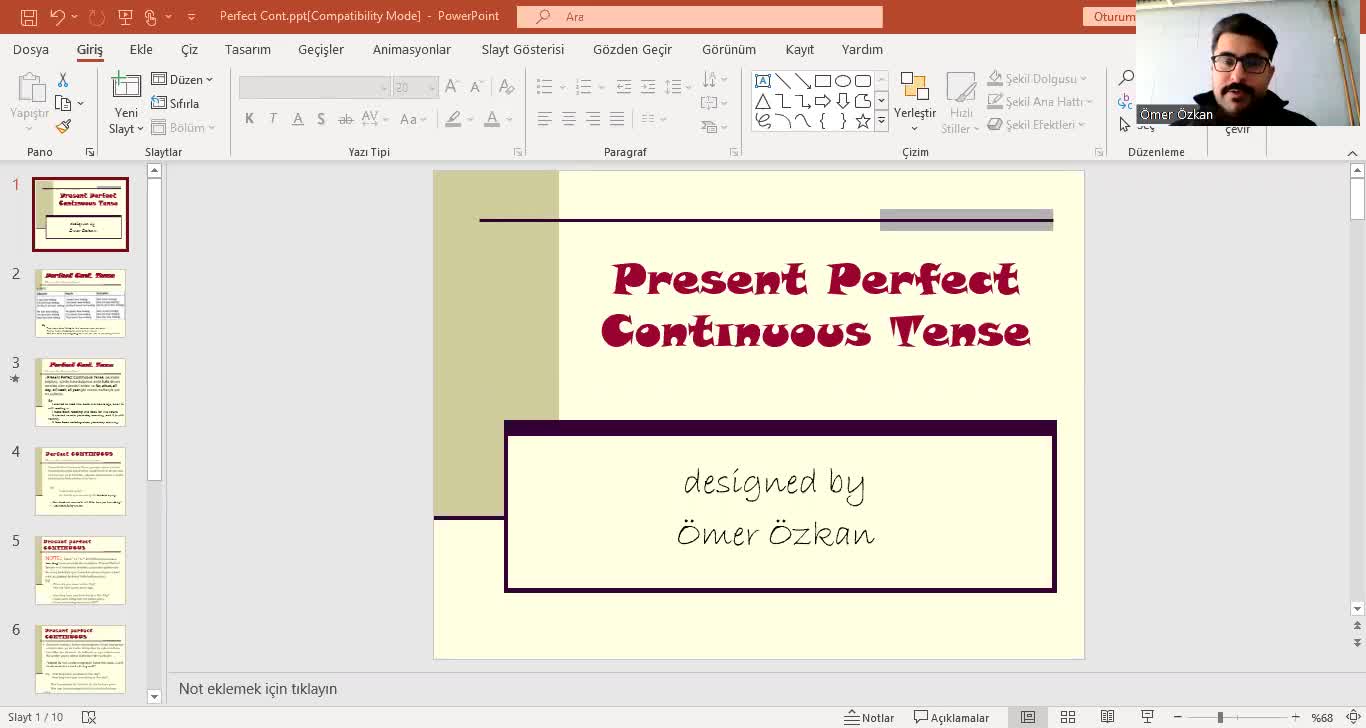Image resolution: width=1366 pixels, height=728 pixels.
Task: Collapse the ribbon chevron
Action: (1353, 153)
